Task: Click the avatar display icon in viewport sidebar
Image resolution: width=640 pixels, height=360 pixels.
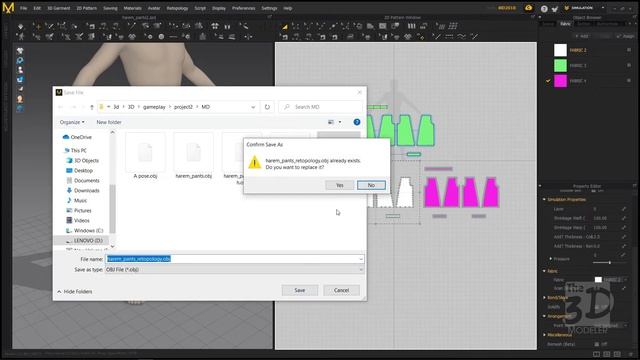Action: [x=20, y=70]
